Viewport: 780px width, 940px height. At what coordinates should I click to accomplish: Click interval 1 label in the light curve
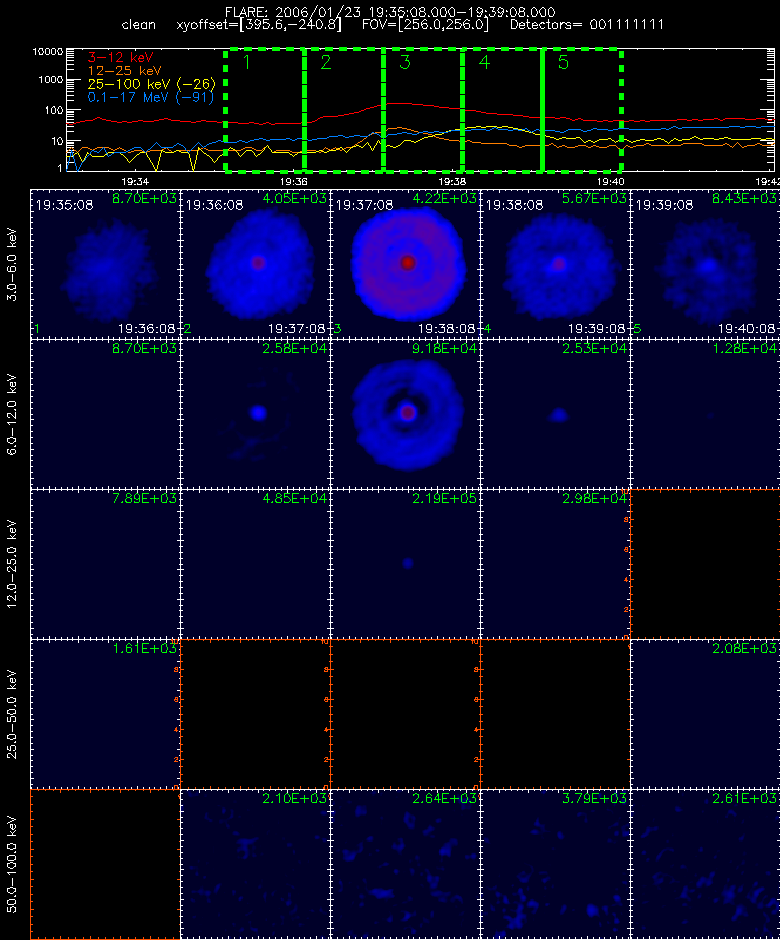pos(246,62)
